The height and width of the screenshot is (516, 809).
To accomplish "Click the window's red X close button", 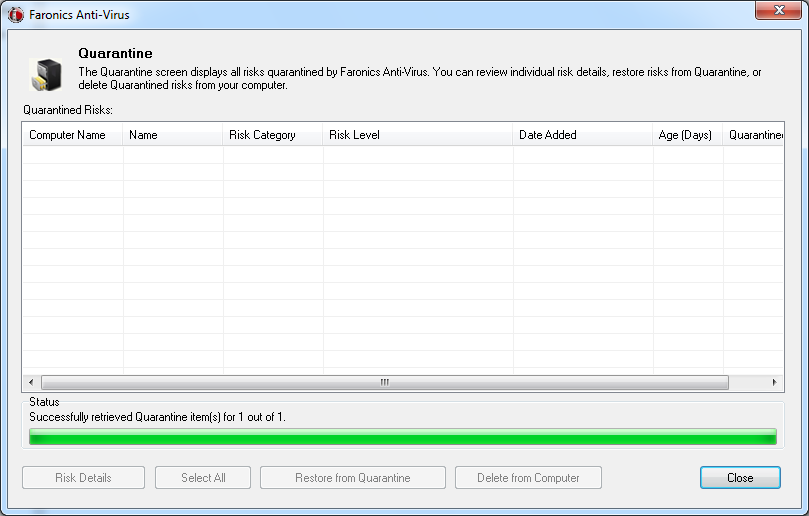I will 779,10.
